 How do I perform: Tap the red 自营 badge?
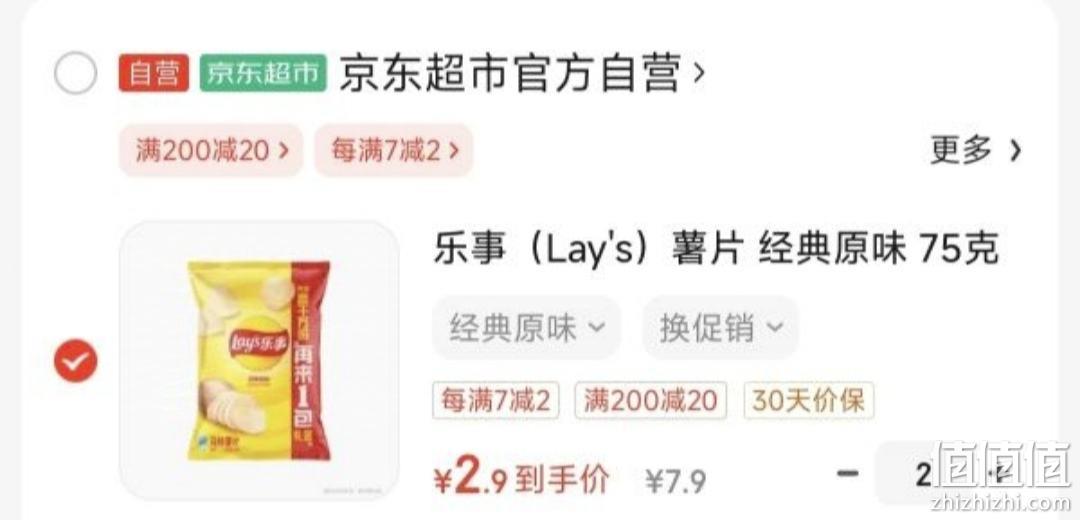[154, 73]
